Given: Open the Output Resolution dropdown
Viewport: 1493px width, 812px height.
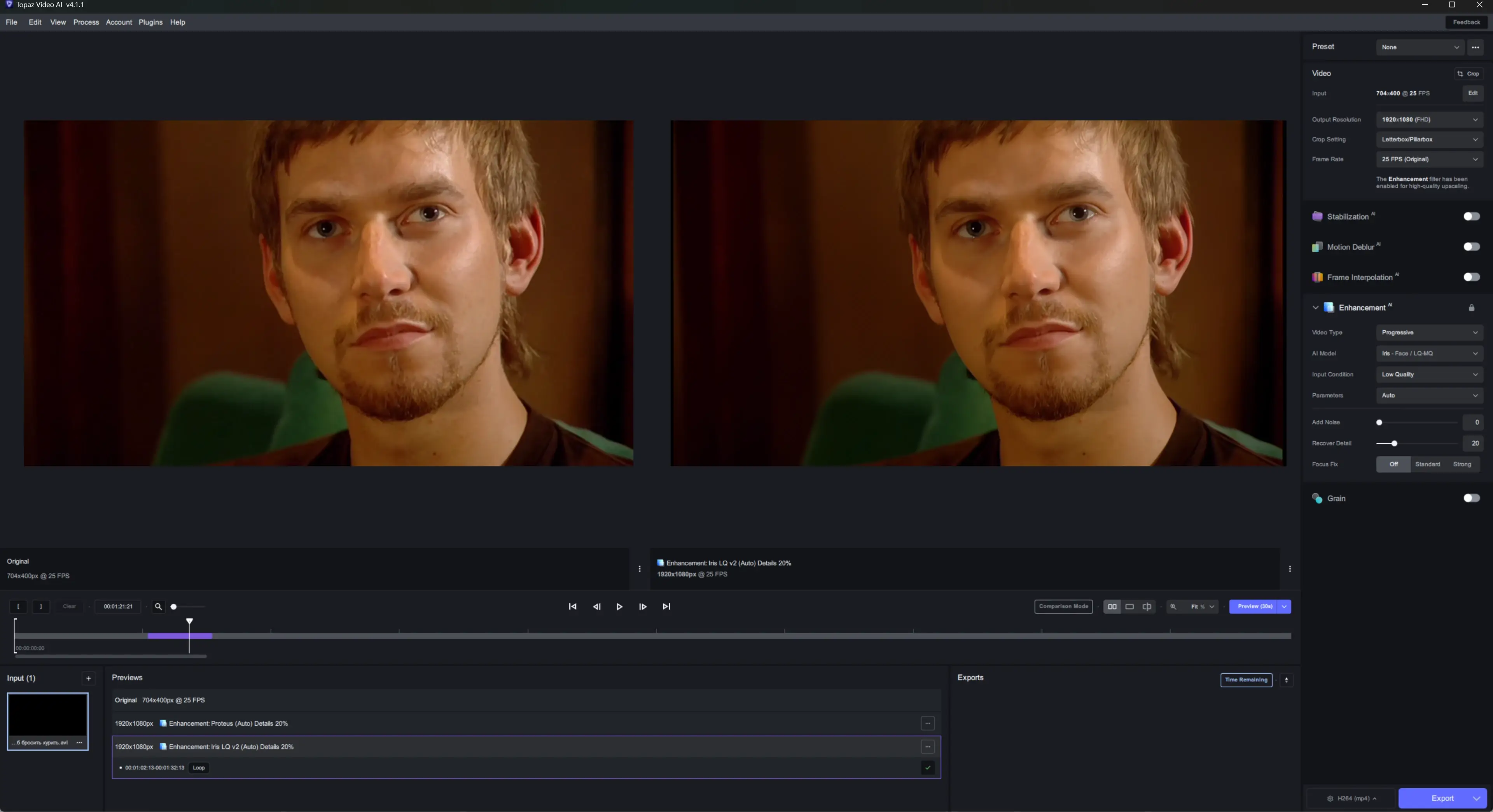Looking at the screenshot, I should point(1429,119).
